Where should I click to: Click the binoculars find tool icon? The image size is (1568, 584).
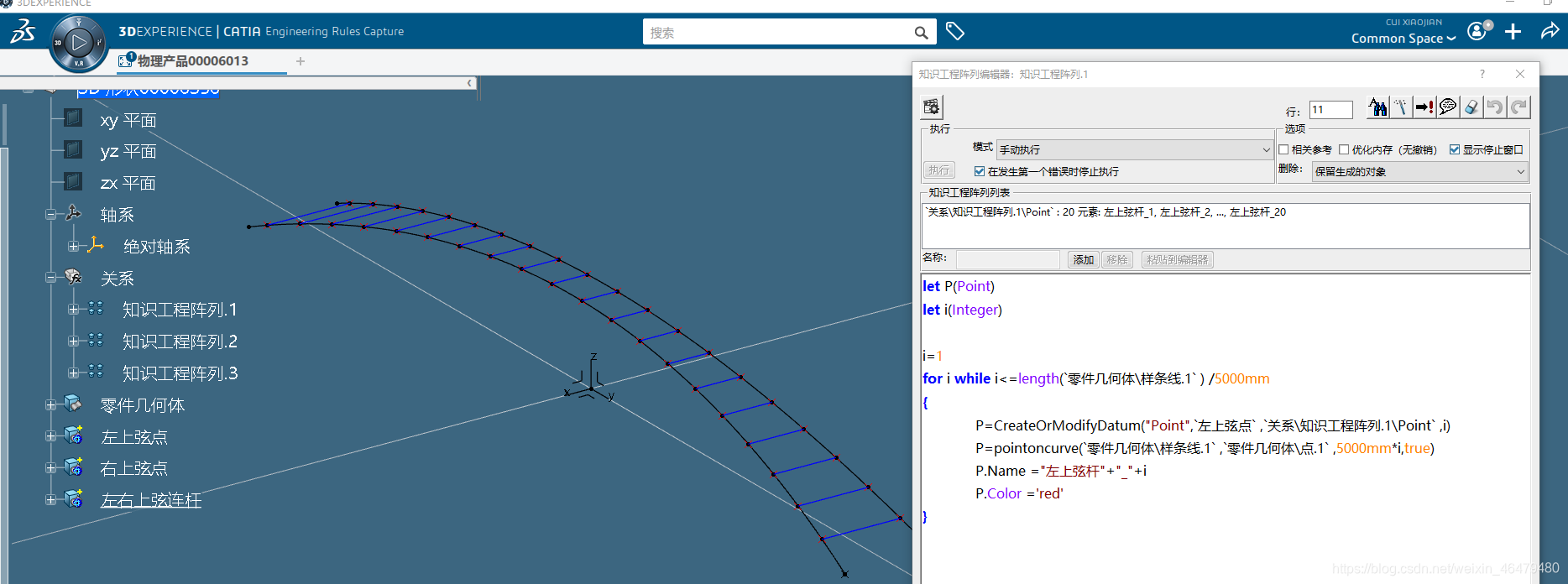(x=1377, y=107)
